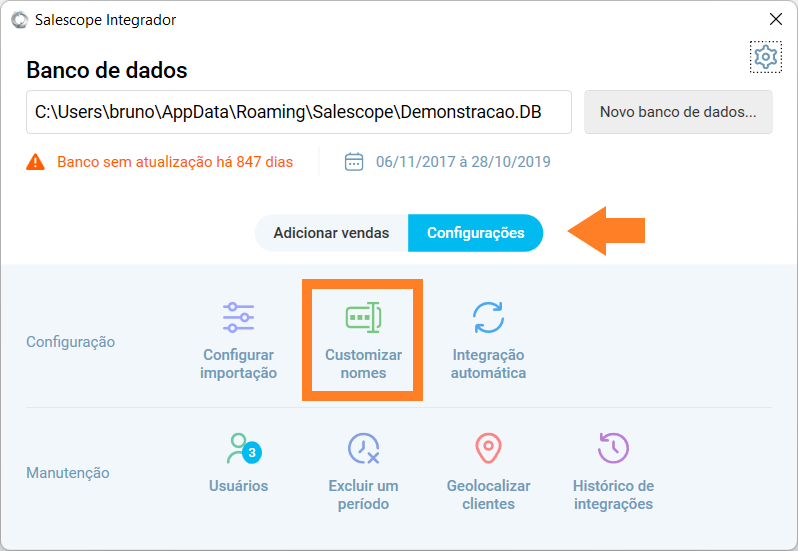Click the 'Usuários' label
The height and width of the screenshot is (551, 798).
coord(238,486)
